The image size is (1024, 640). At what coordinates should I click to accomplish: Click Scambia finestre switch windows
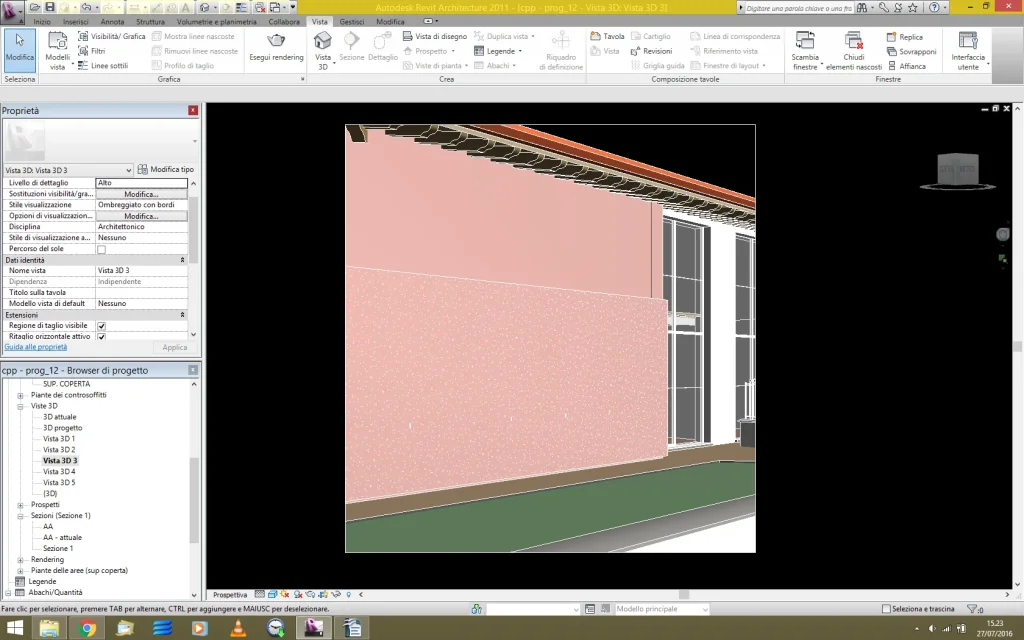coord(805,50)
